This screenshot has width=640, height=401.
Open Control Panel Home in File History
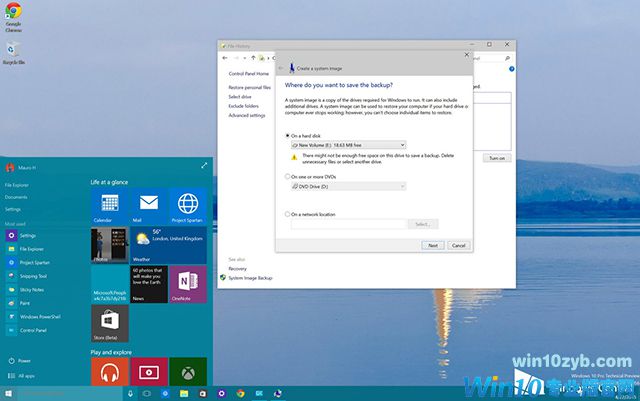(249, 74)
